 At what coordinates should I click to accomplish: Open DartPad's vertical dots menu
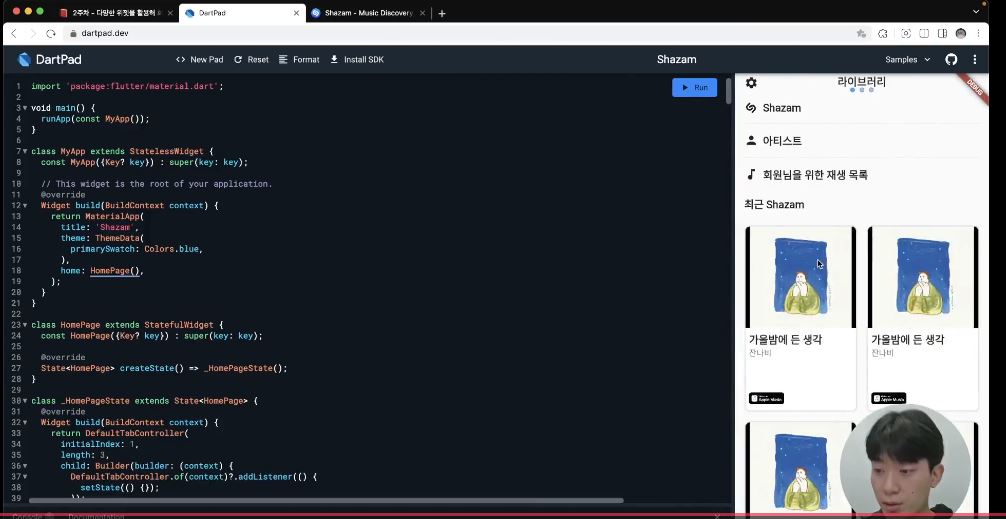[x=975, y=60]
